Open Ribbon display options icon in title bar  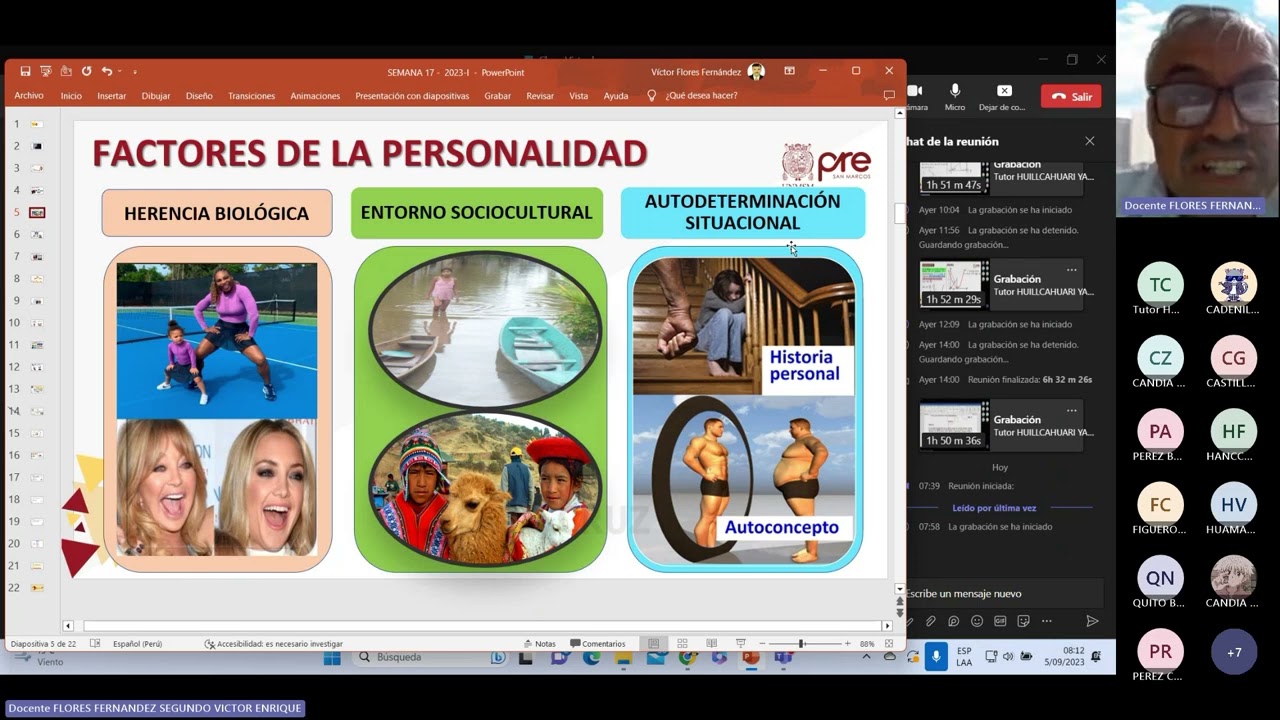(789, 71)
